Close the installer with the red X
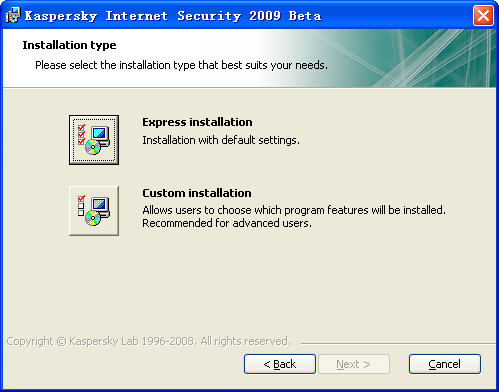499x392 pixels. pyautogui.click(x=483, y=15)
